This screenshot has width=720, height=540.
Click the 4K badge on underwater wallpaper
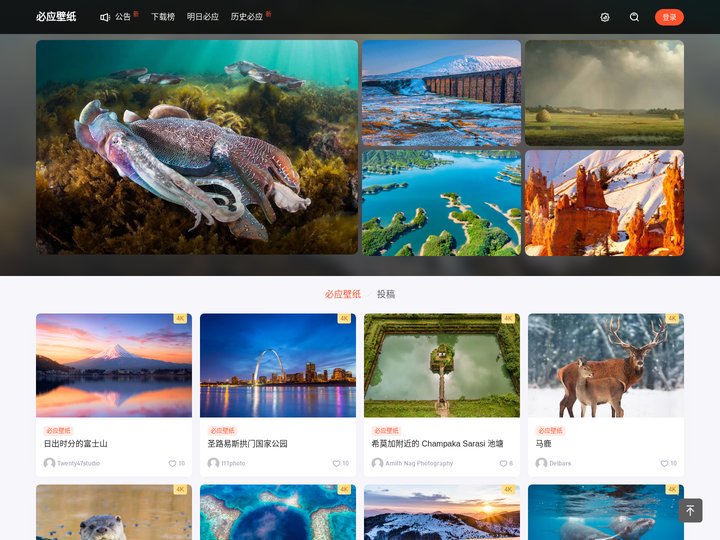(672, 489)
